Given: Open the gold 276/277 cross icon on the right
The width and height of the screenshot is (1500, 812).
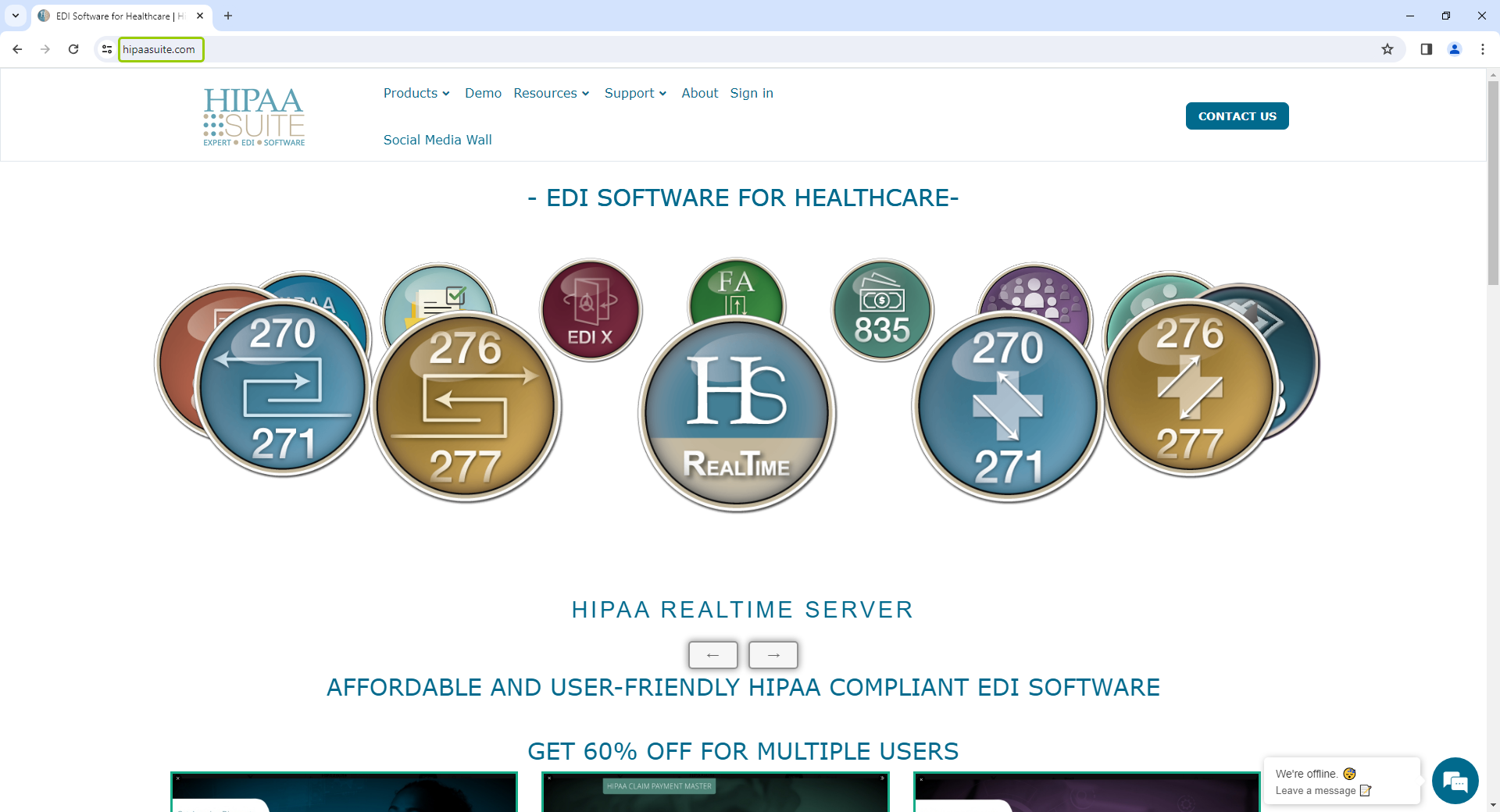Looking at the screenshot, I should coord(1190,388).
